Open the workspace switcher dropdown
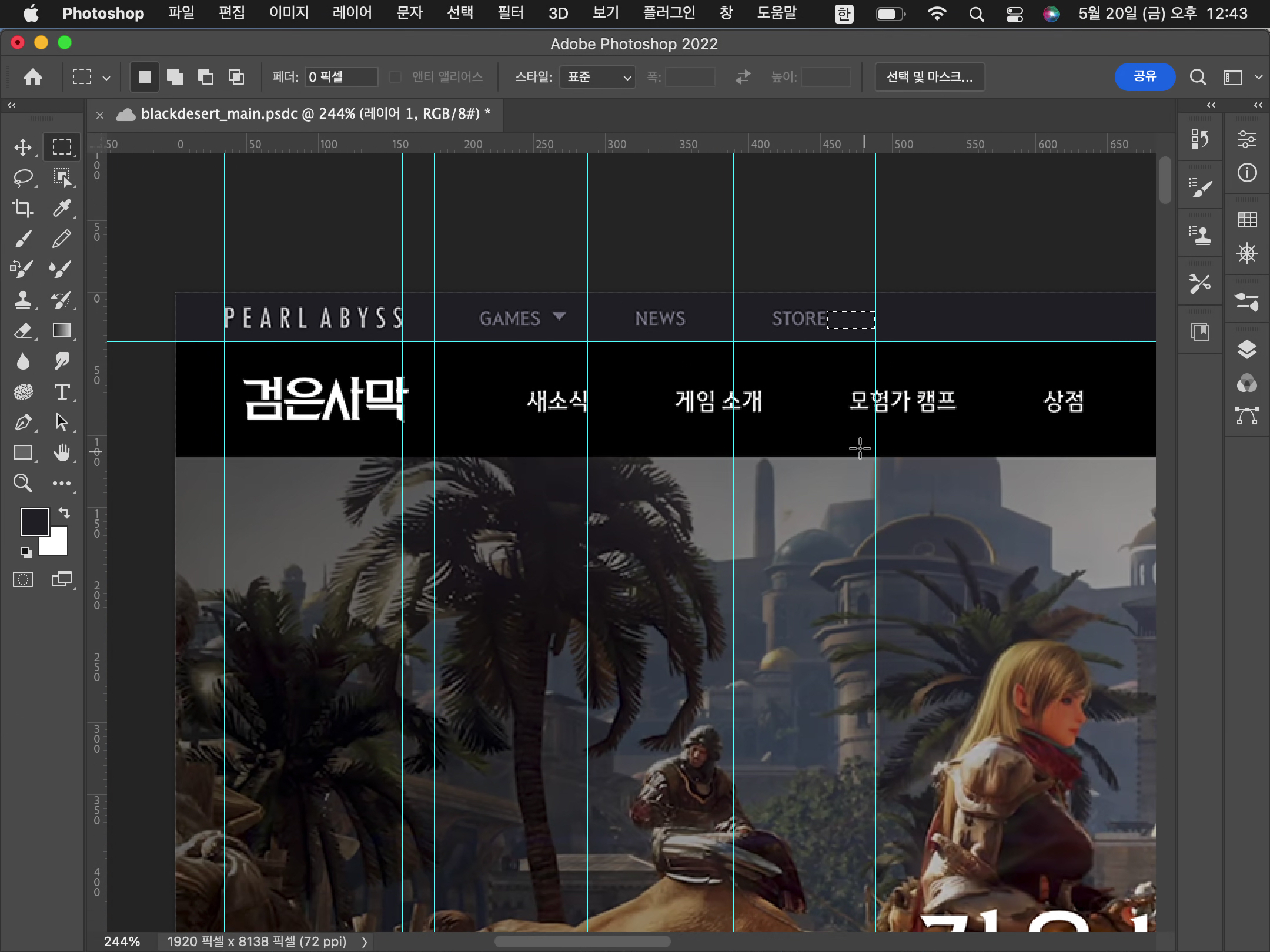 (x=1258, y=77)
